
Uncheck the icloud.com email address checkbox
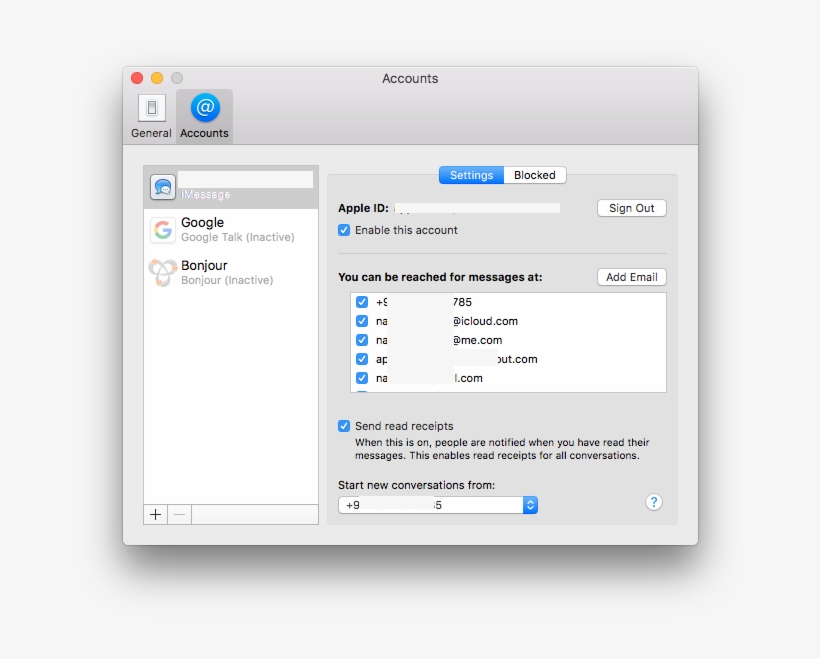click(x=362, y=321)
